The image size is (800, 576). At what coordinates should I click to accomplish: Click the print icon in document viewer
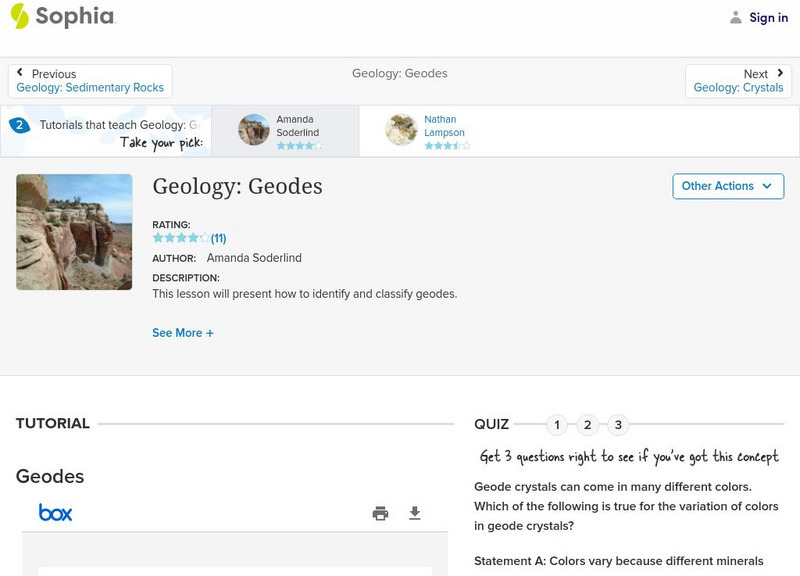point(380,513)
